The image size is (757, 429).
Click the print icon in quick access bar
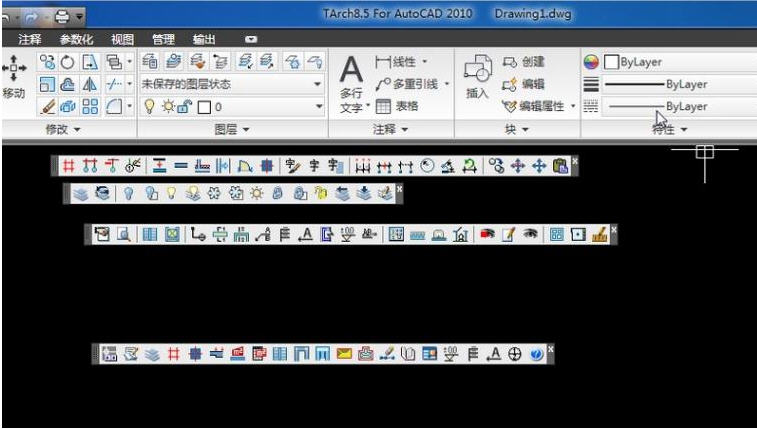coord(62,17)
